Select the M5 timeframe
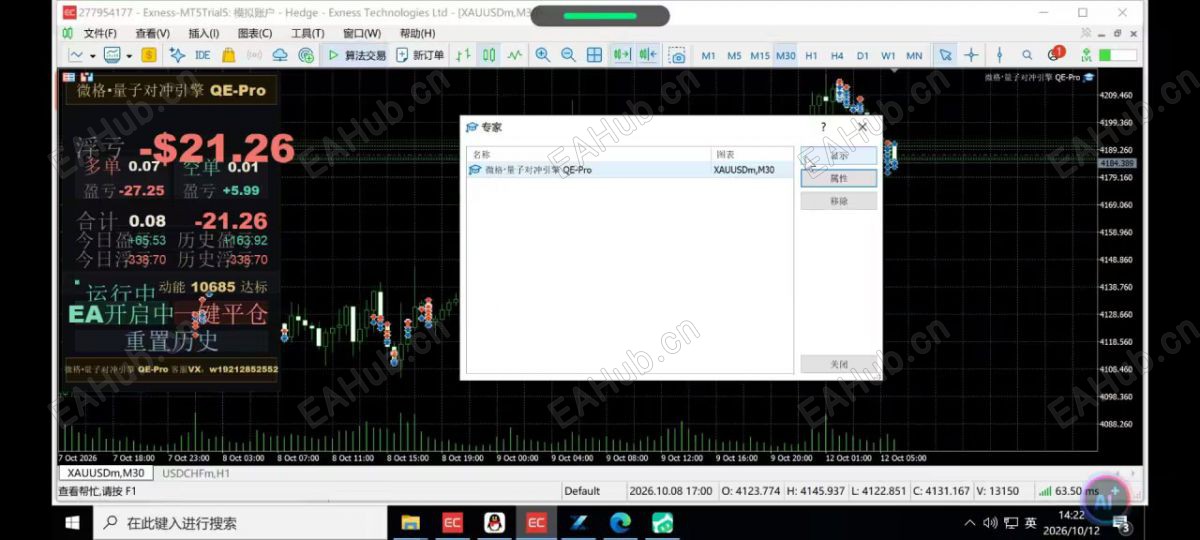The height and width of the screenshot is (540, 1200). click(x=734, y=56)
